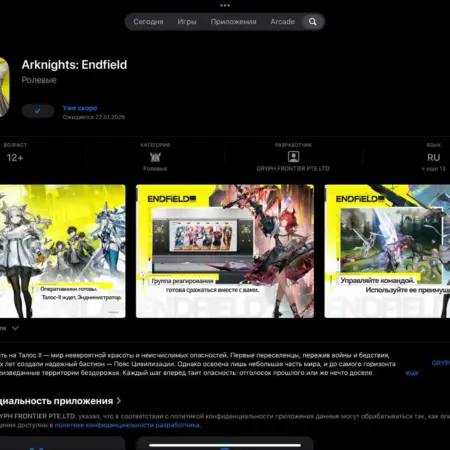Viewport: 450px width, 450px height.
Task: Click the Ролевые subtitle under title
Action: coord(39,80)
